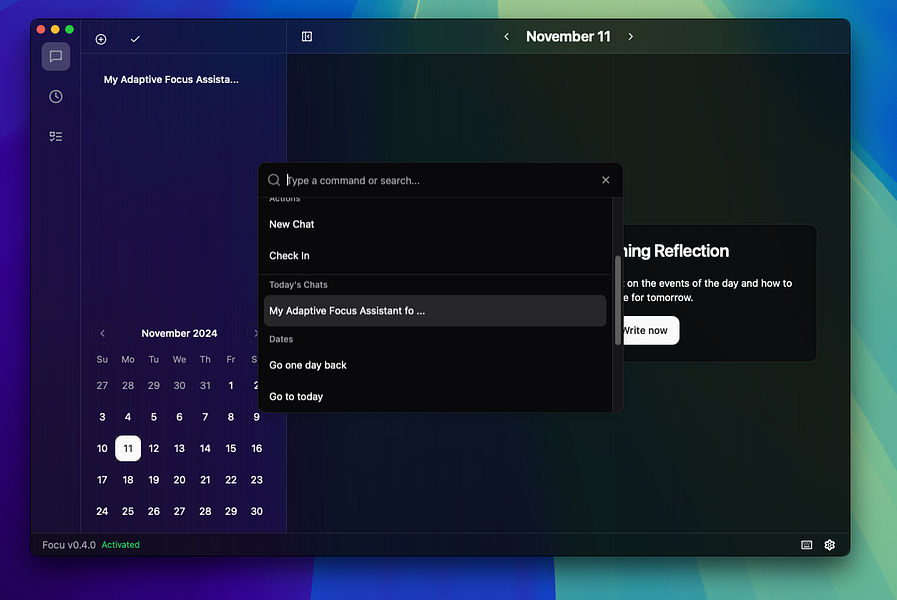Click the new chat plus icon
This screenshot has width=897, height=600.
[x=101, y=39]
